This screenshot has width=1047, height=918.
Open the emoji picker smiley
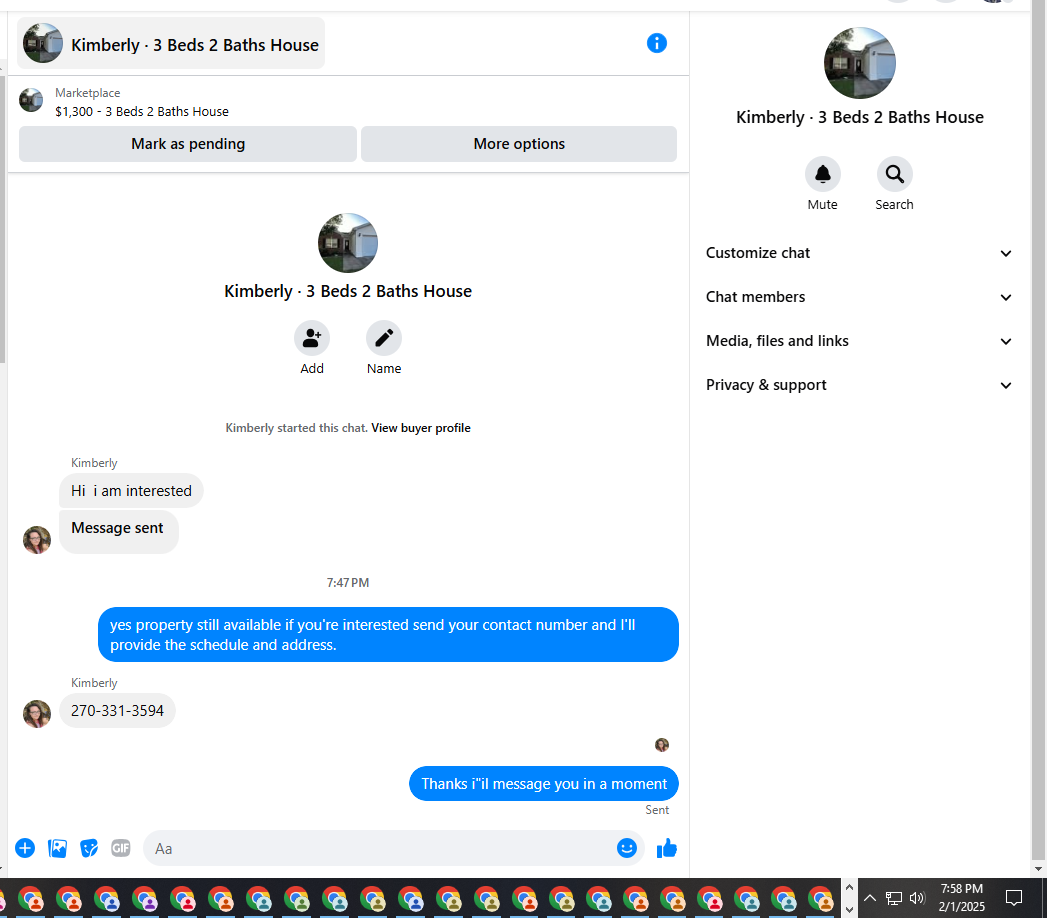click(626, 848)
